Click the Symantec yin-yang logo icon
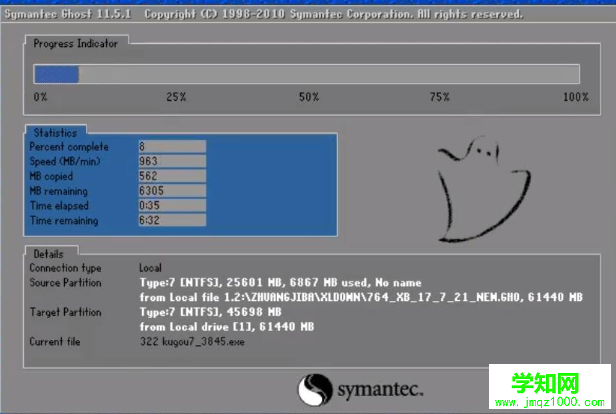 pyautogui.click(x=315, y=389)
